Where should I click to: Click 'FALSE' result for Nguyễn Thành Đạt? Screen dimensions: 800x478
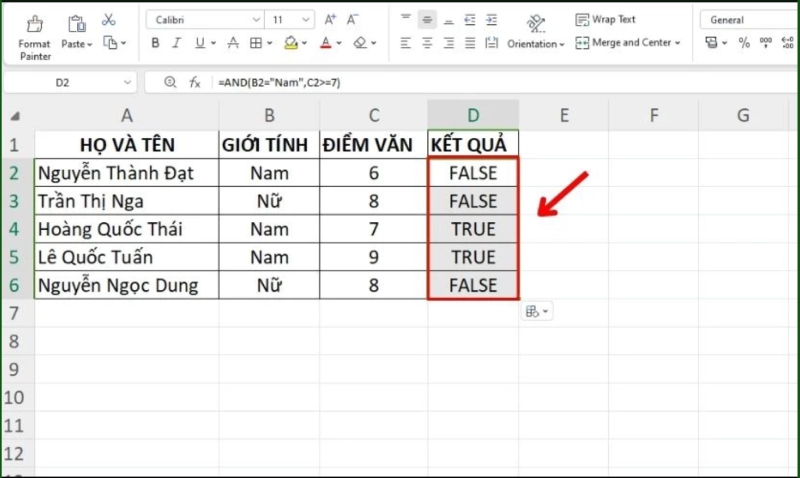(473, 173)
